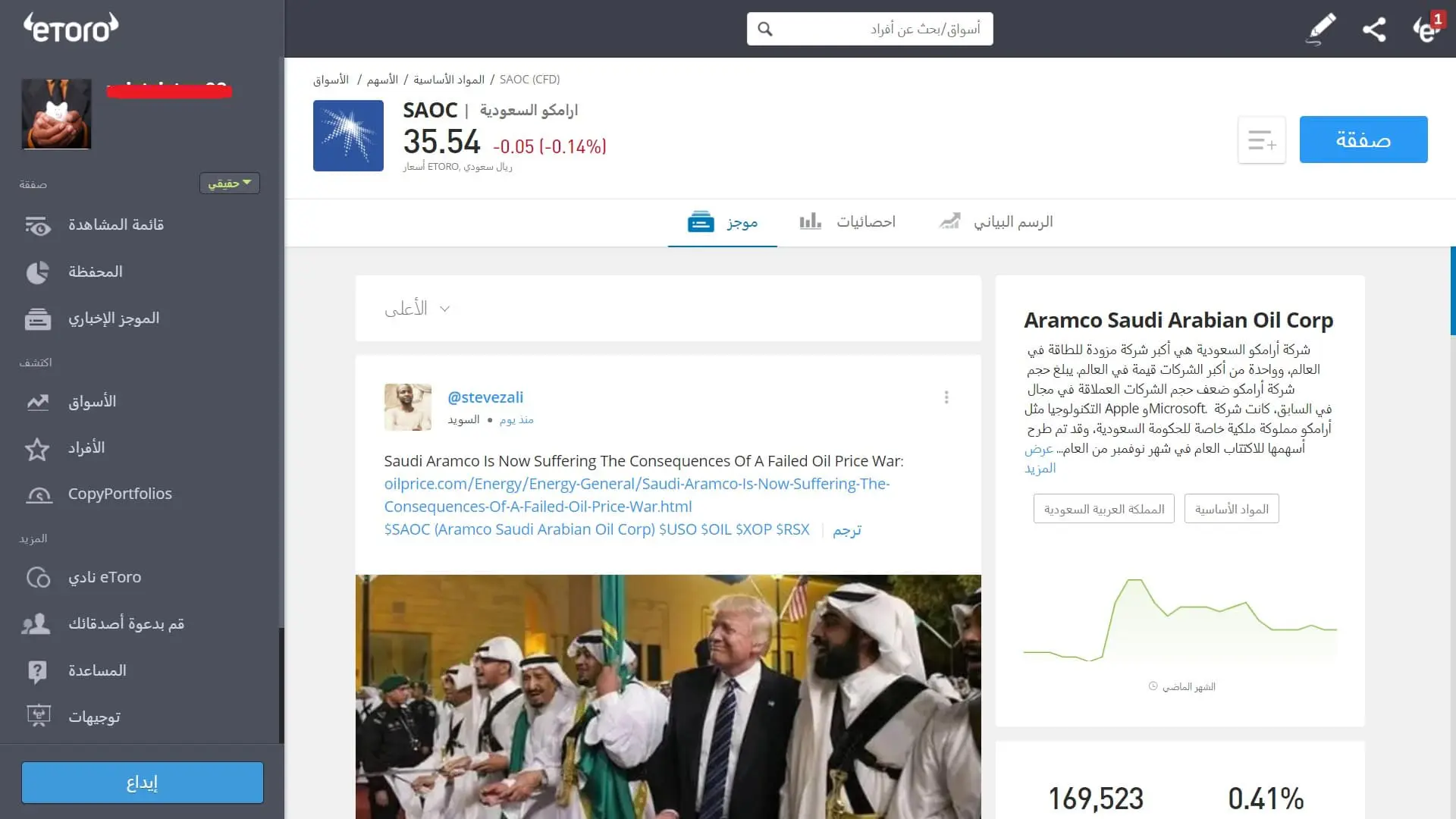Click the compose pencil icon
This screenshot has height=819, width=1456.
(1319, 30)
